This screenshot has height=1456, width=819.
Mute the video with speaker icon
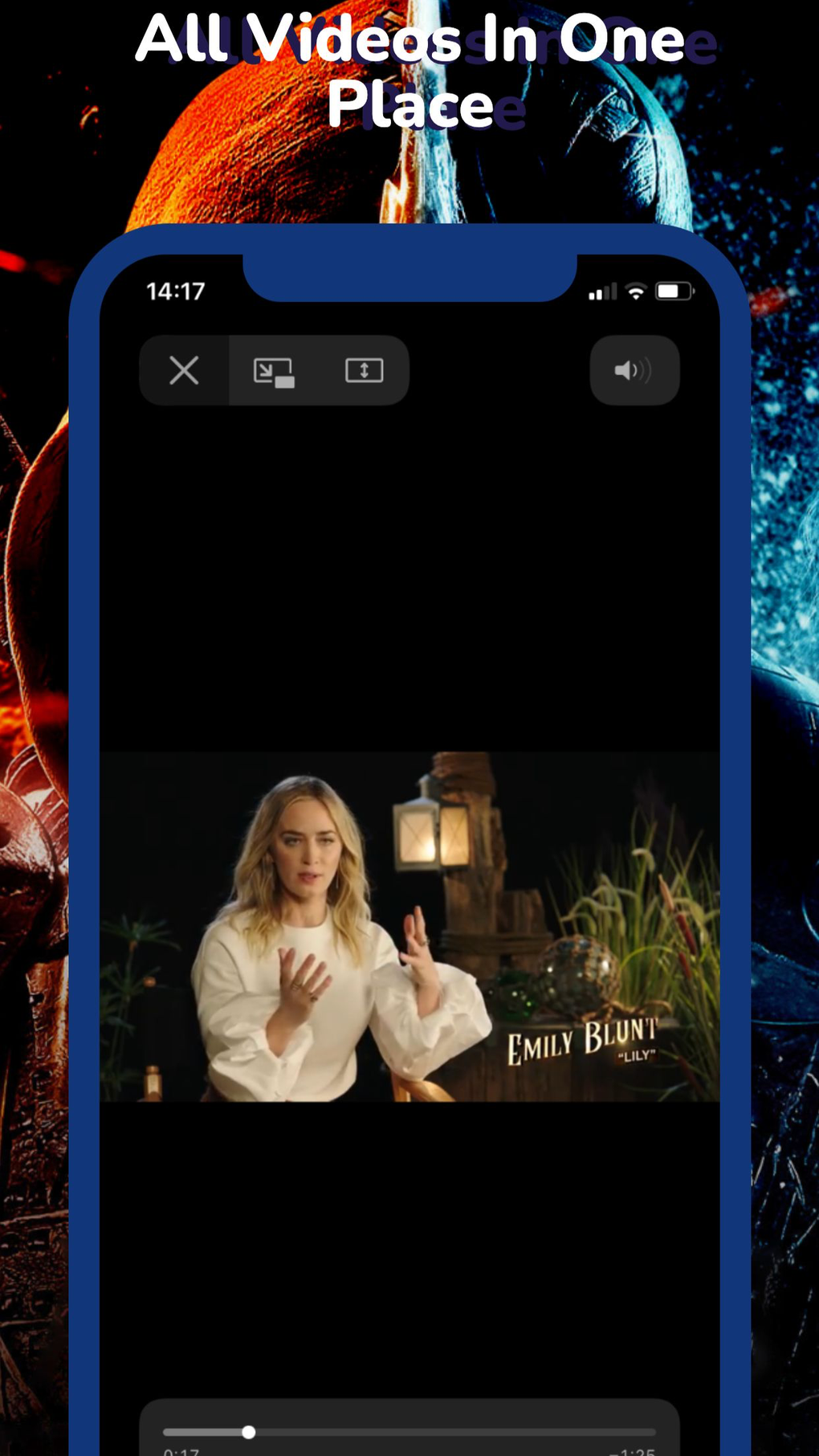coord(634,370)
